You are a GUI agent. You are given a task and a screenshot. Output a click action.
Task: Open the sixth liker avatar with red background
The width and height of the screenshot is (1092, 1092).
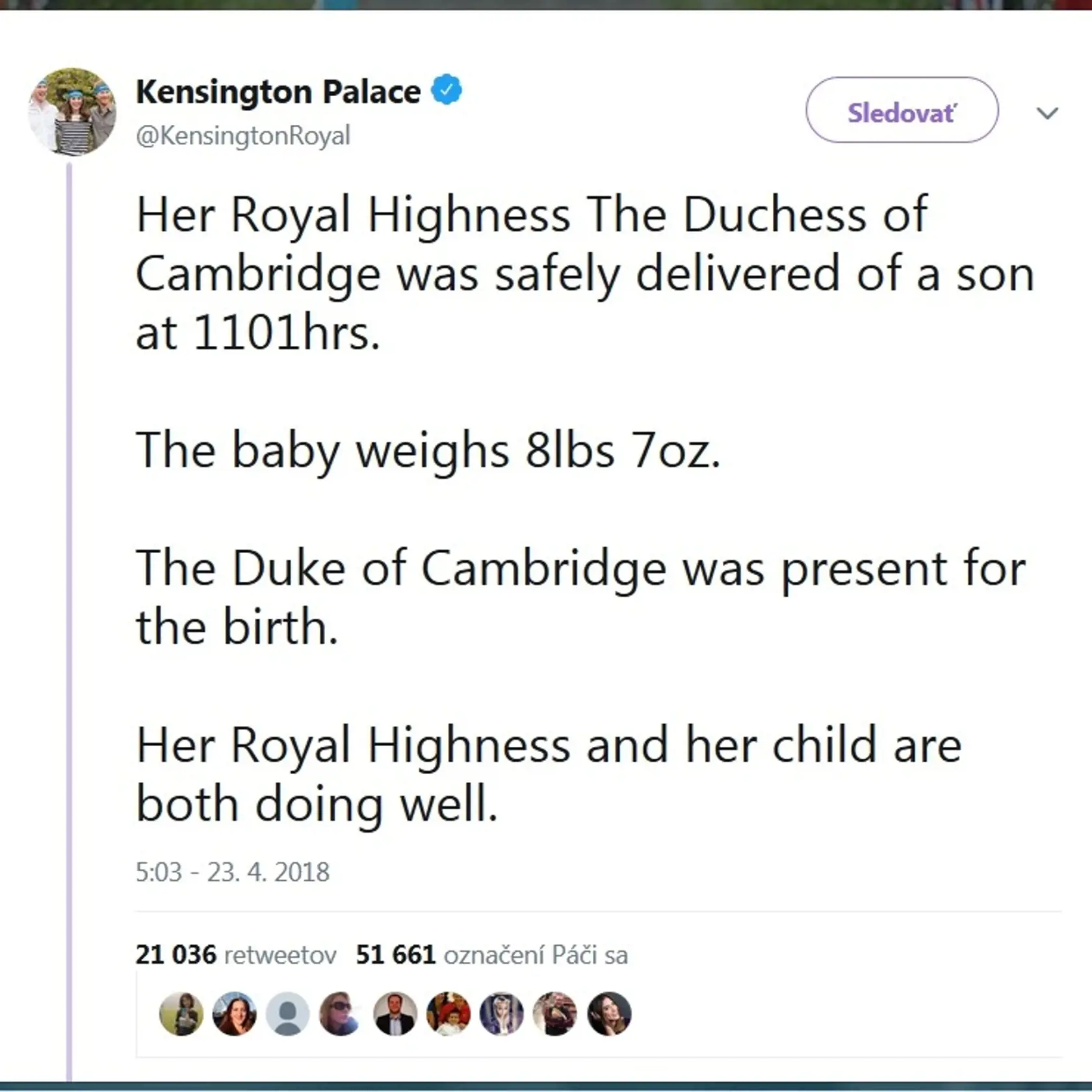click(448, 1014)
